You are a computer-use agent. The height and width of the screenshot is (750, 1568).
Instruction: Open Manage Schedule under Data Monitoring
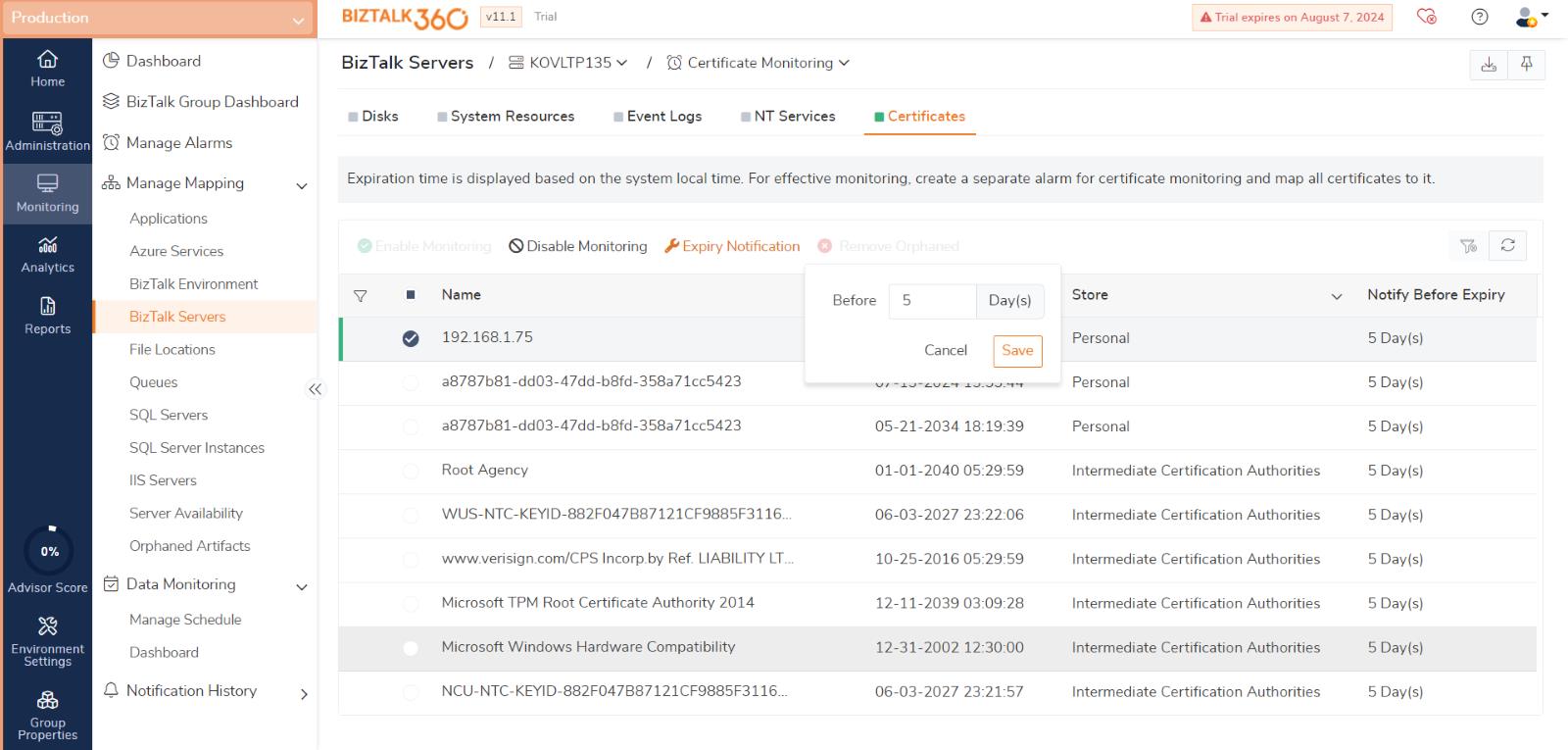pyautogui.click(x=185, y=620)
